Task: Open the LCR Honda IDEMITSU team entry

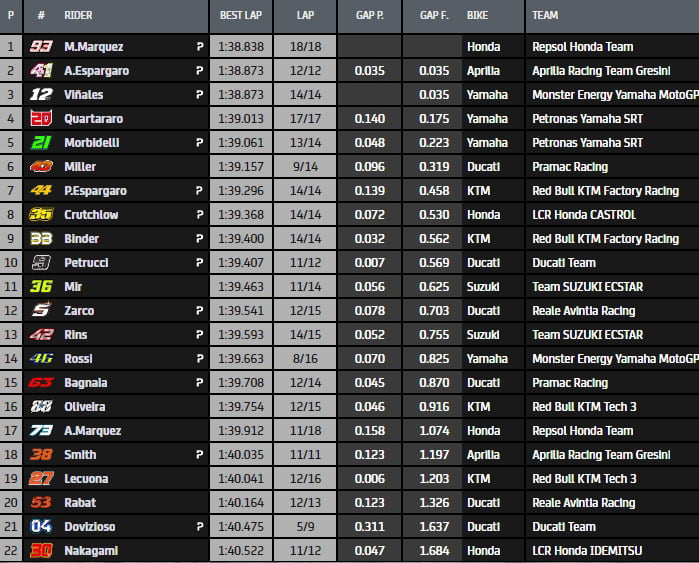Action: 586,550
